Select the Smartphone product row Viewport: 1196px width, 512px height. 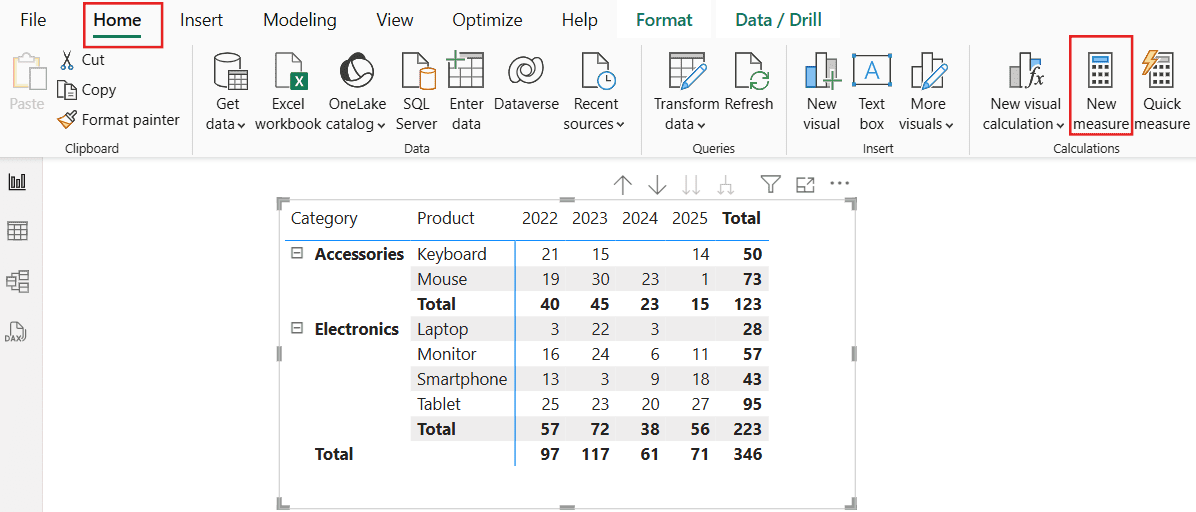[461, 379]
